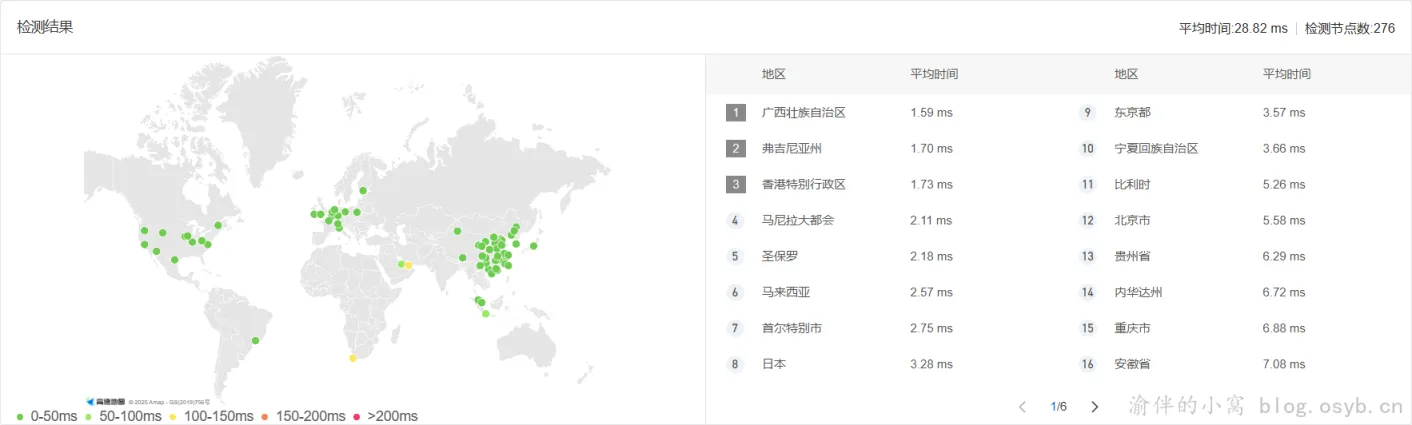Screen dimensions: 1412x425
Task: Click rank 13 badge for 贵州省
Action: (1088, 257)
